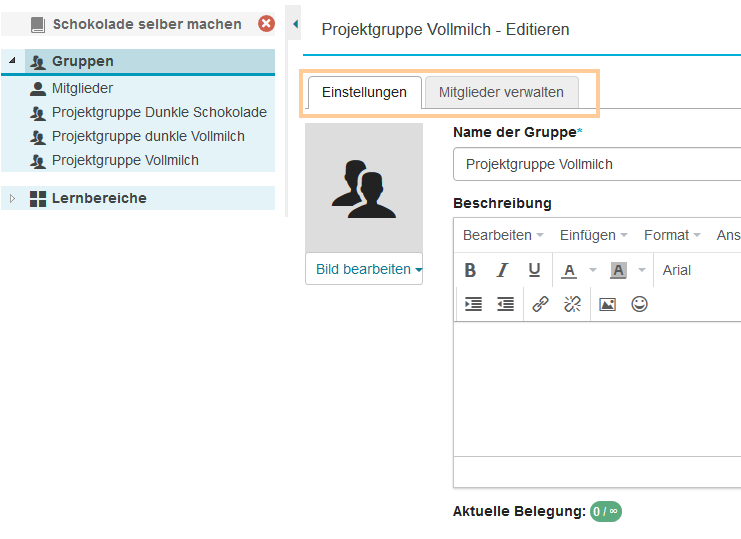Viewport: 741px width, 539px height.
Task: Toggle bold formatting
Action: pyautogui.click(x=470, y=270)
